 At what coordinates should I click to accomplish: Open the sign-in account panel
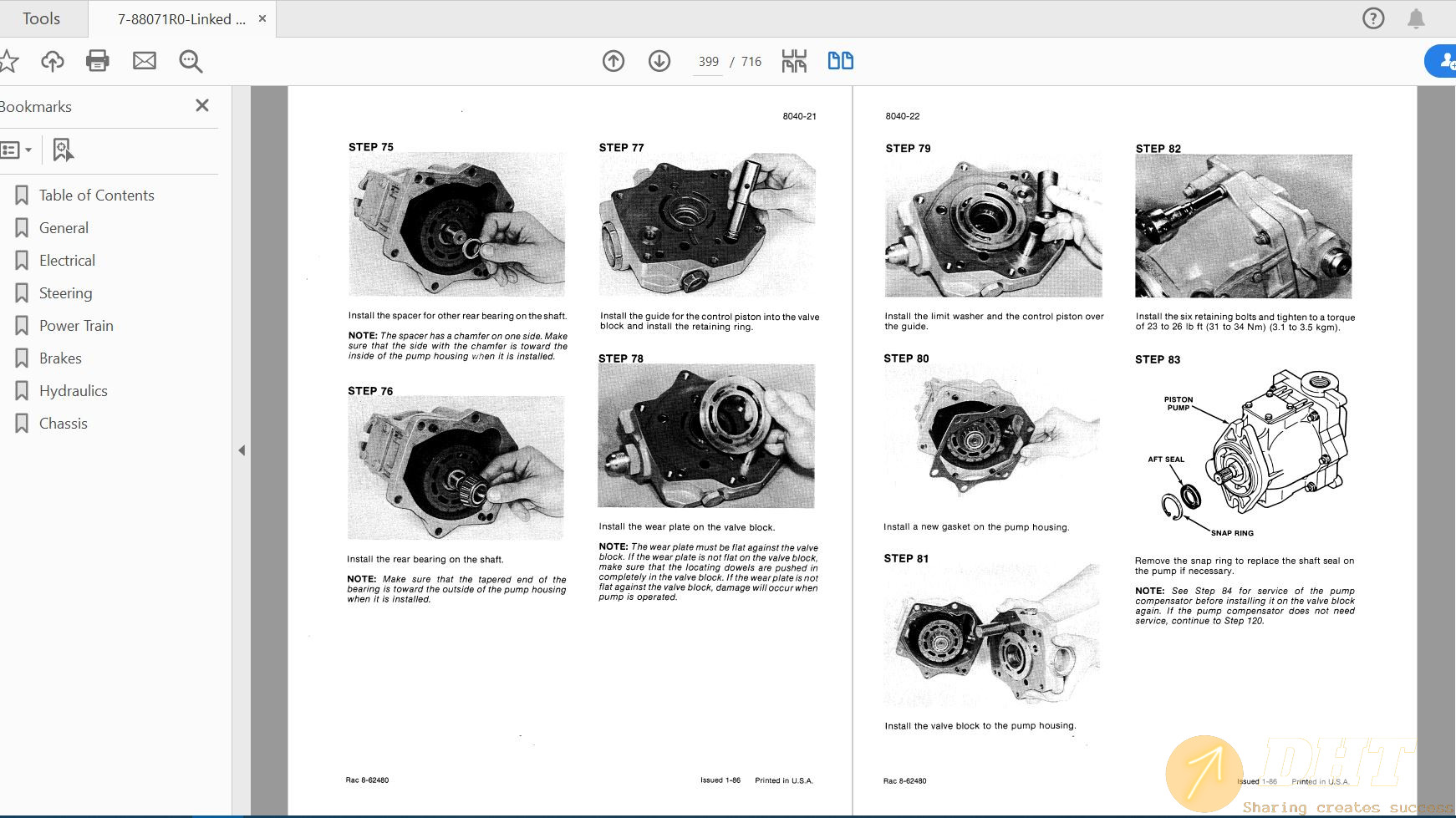(x=1444, y=61)
